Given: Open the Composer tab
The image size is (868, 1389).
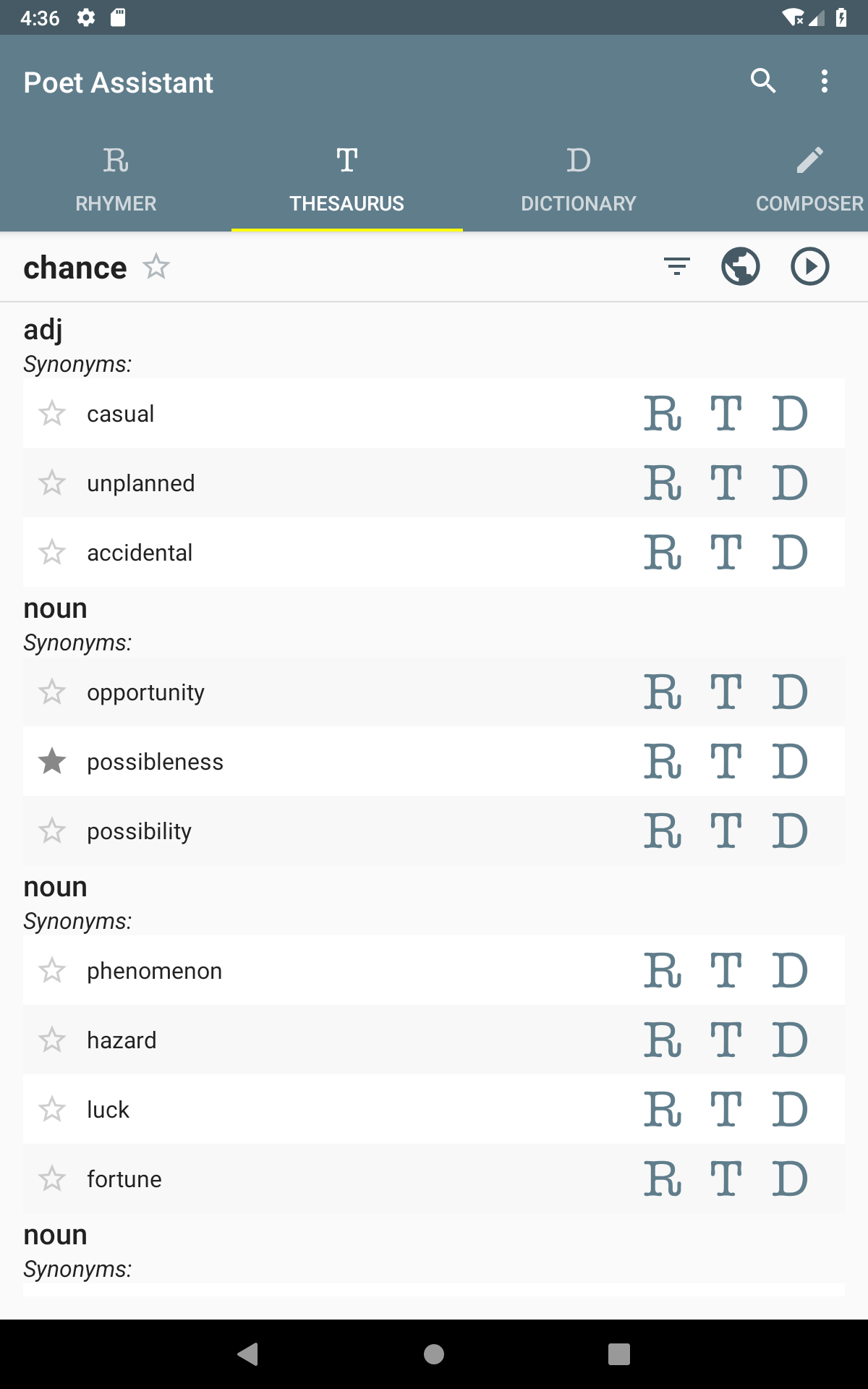Looking at the screenshot, I should (x=809, y=178).
